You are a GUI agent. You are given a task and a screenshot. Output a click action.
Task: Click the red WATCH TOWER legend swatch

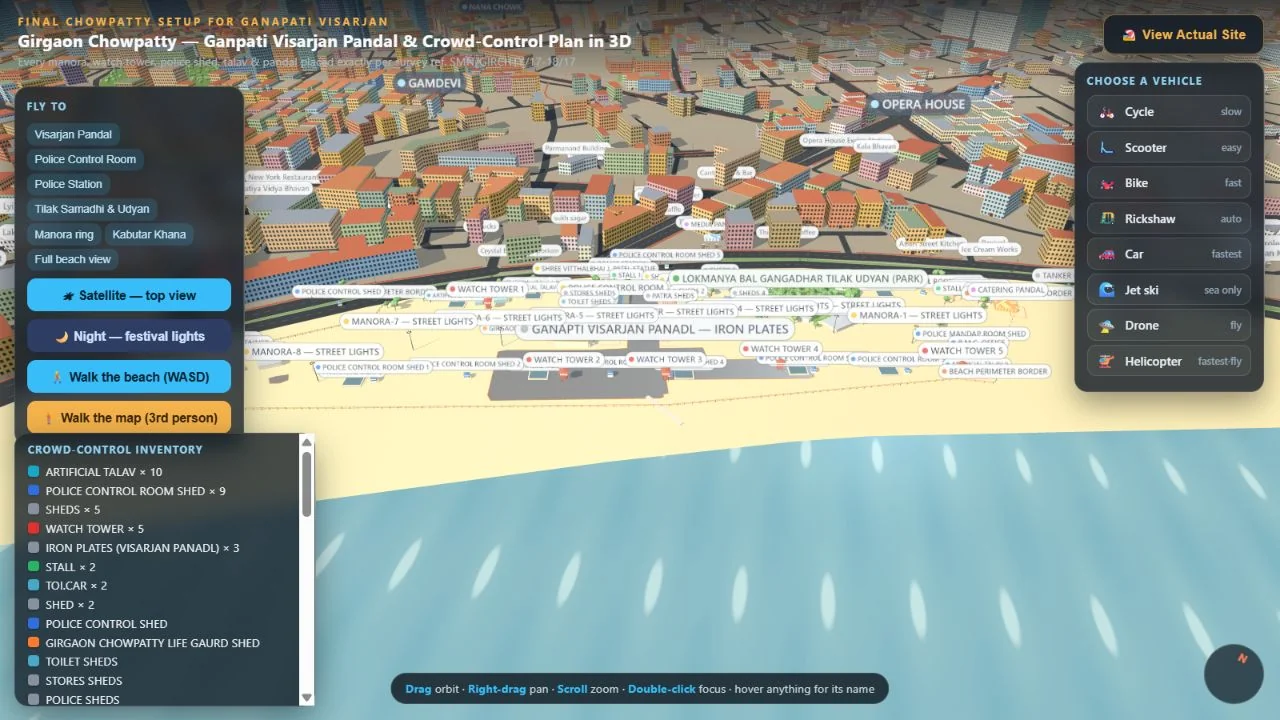point(34,529)
